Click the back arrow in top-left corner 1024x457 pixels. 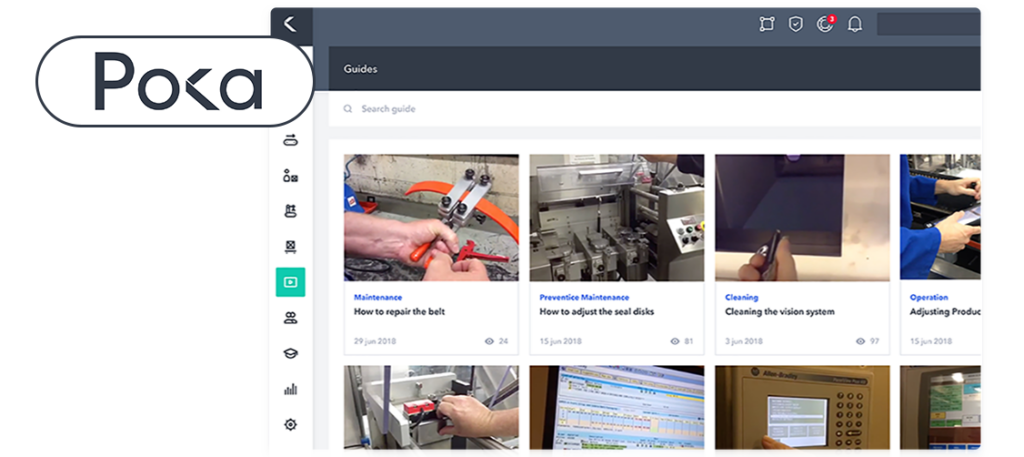click(x=290, y=24)
